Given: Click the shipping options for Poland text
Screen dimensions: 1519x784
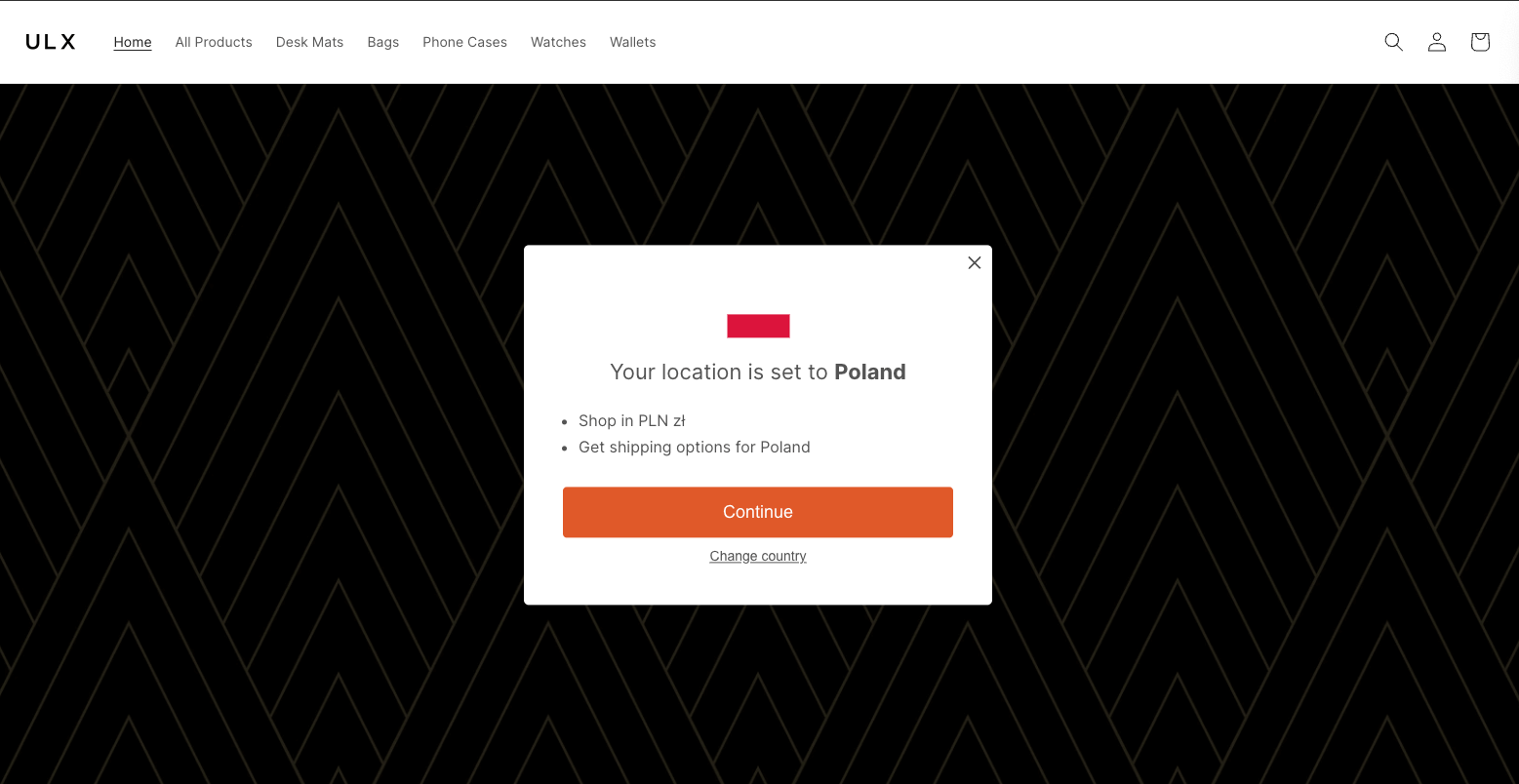Looking at the screenshot, I should pyautogui.click(x=695, y=447).
